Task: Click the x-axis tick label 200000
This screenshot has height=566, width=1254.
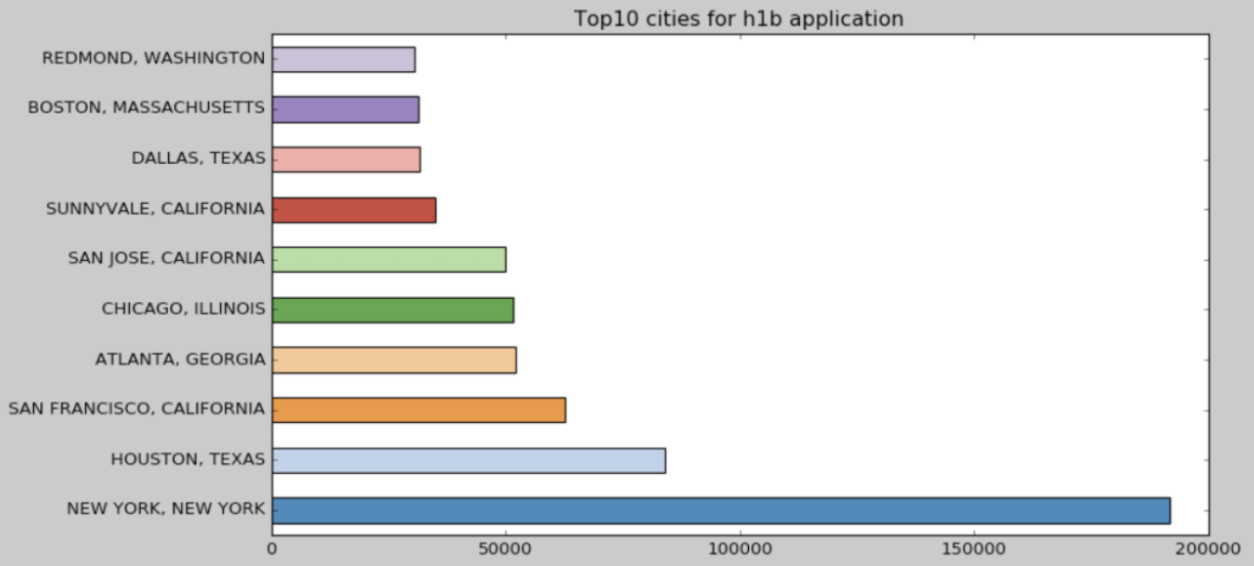Action: (1208, 549)
